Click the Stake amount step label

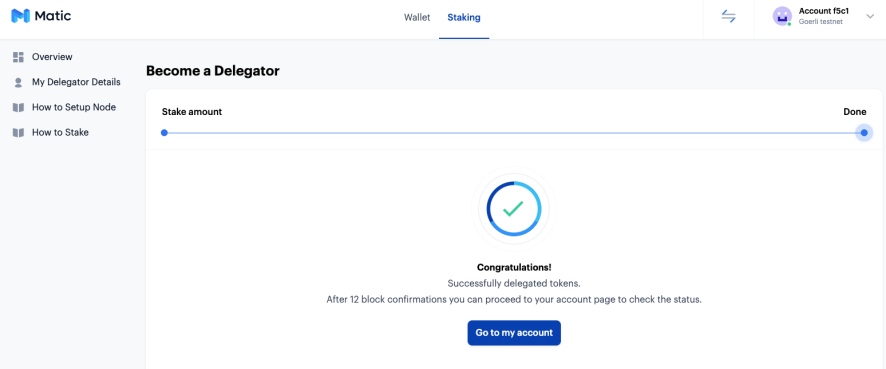(x=192, y=112)
